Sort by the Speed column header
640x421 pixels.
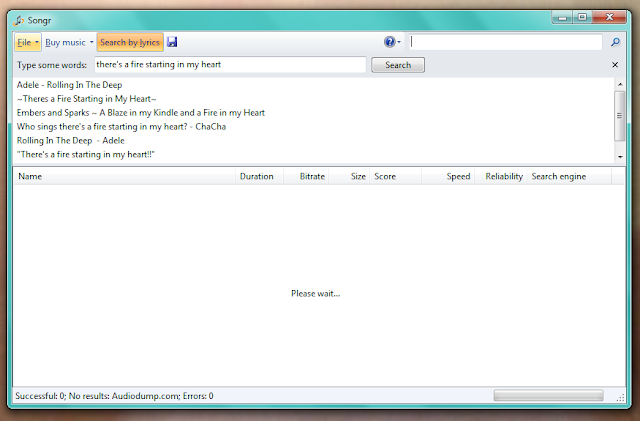448,176
